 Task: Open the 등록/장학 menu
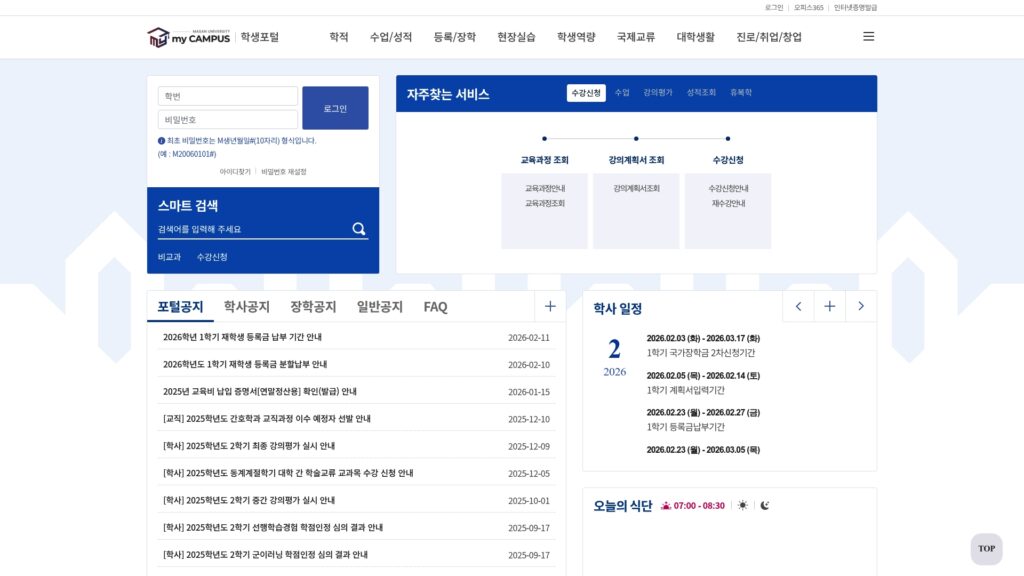pyautogui.click(x=457, y=36)
